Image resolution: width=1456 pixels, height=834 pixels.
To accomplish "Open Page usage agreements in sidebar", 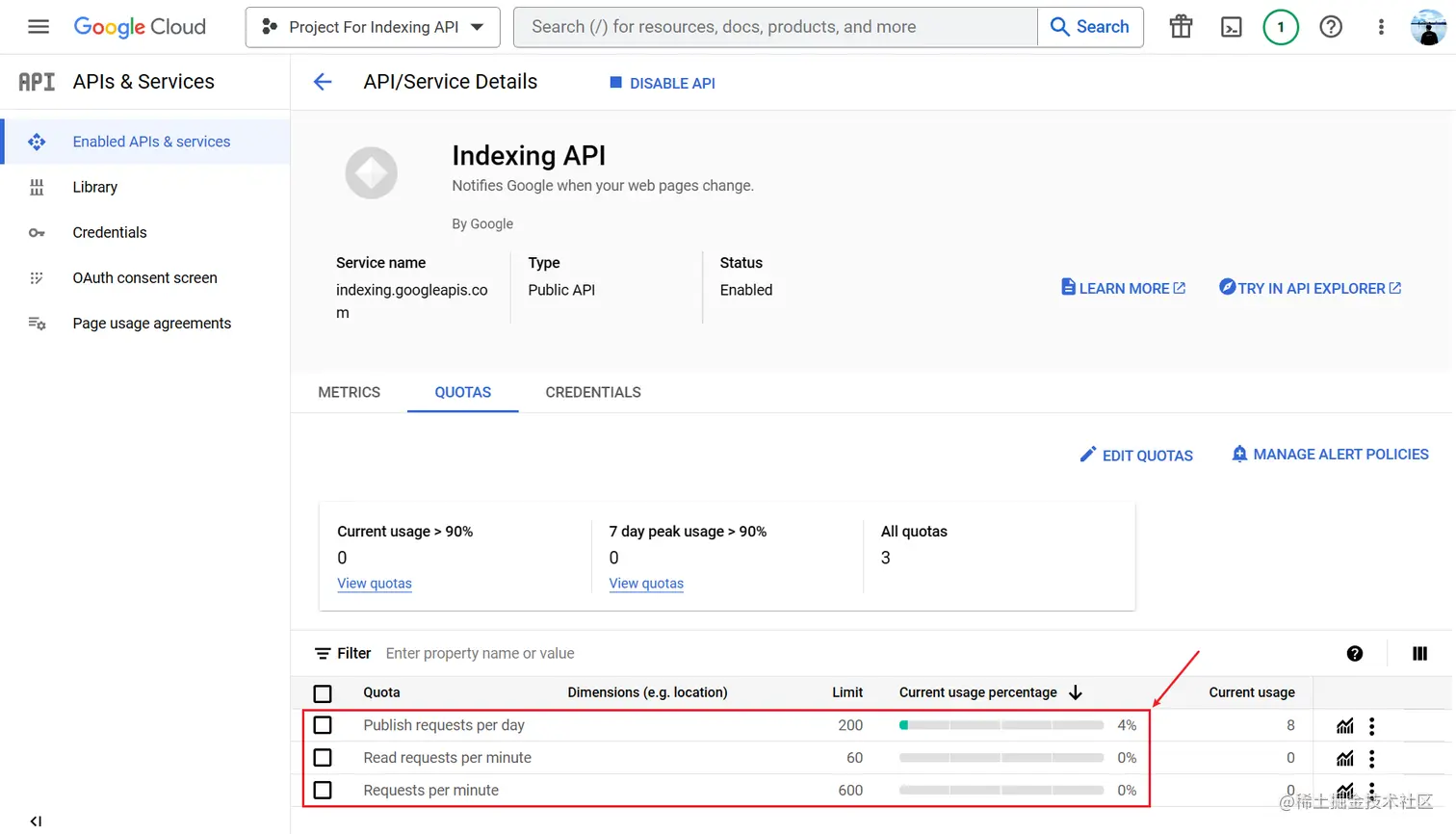I will (x=152, y=323).
